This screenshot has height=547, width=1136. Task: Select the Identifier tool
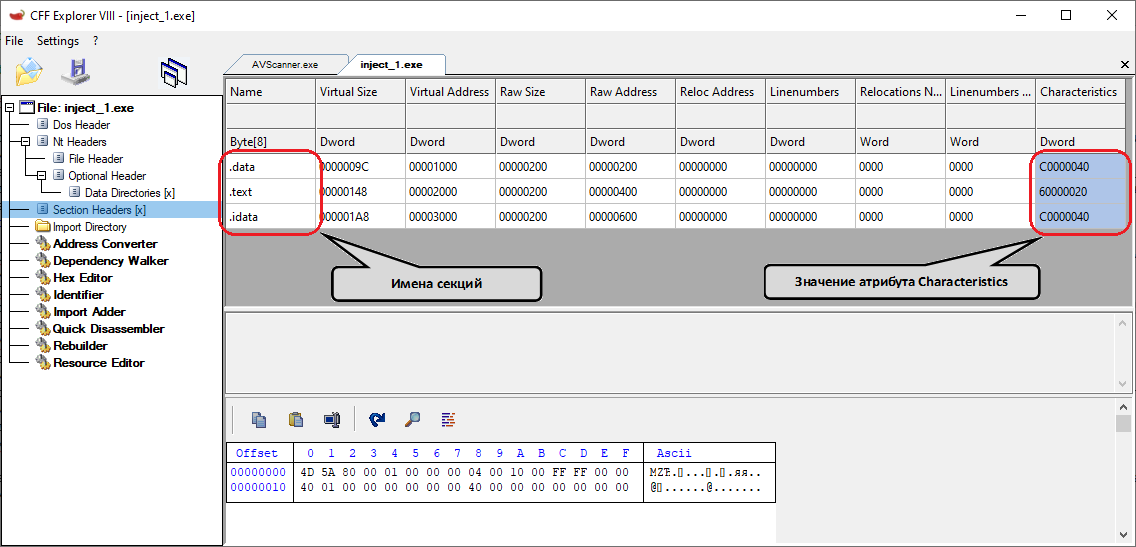(78, 295)
